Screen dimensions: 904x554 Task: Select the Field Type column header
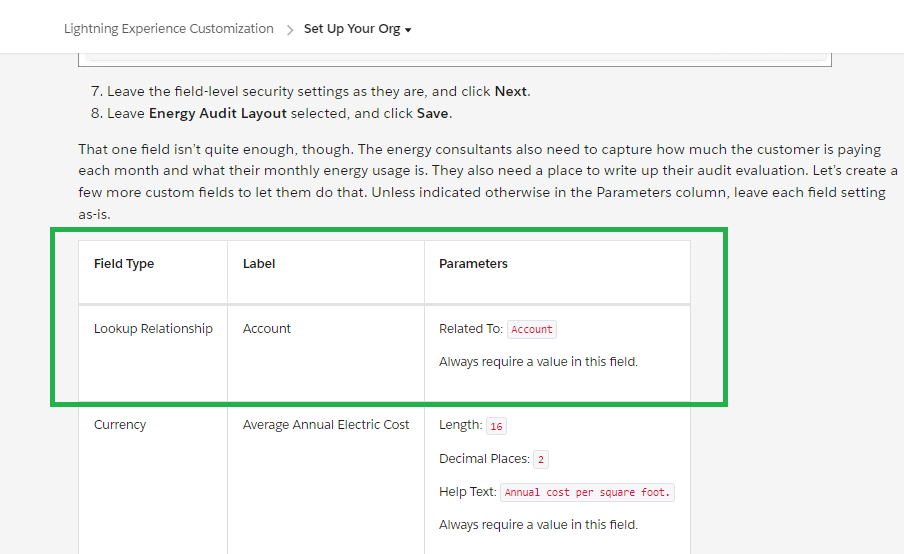pyautogui.click(x=124, y=264)
